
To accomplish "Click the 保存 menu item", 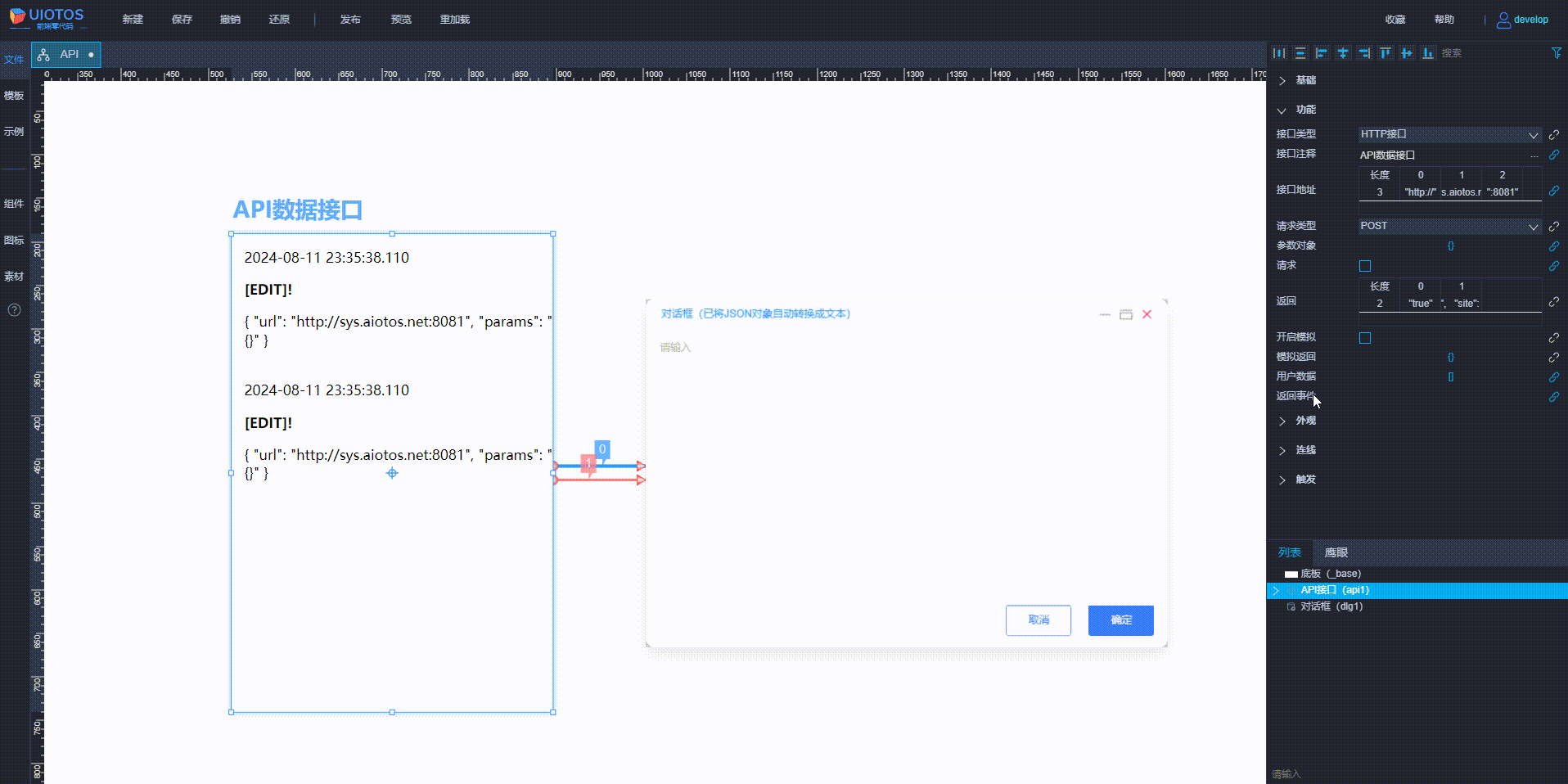I will 182,20.
